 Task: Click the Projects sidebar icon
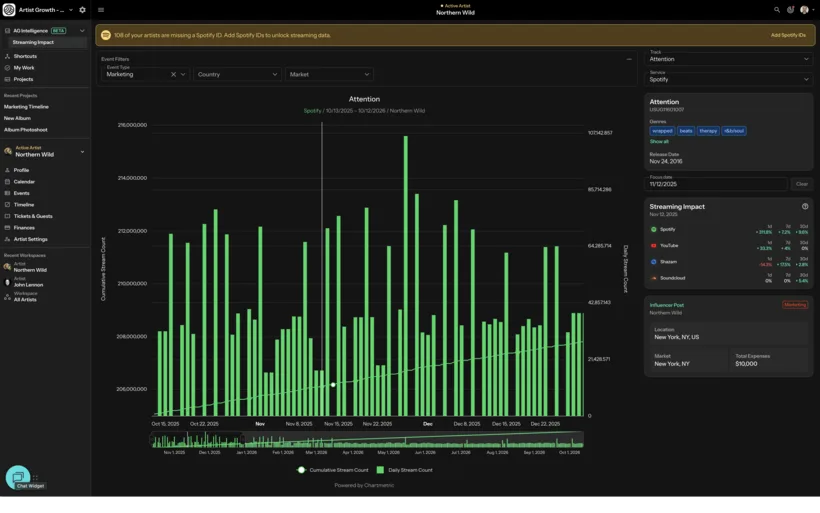point(7,79)
